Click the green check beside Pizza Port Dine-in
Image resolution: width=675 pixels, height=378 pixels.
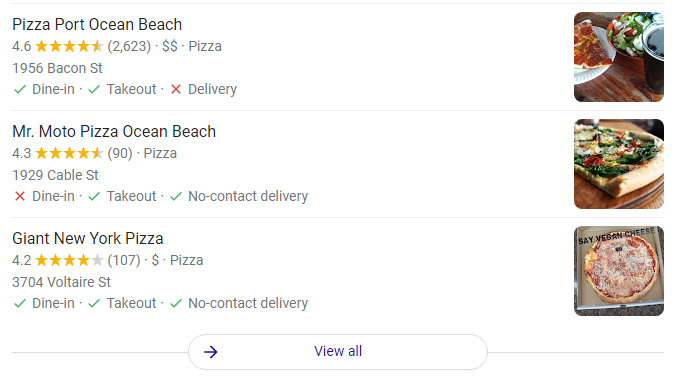20,90
